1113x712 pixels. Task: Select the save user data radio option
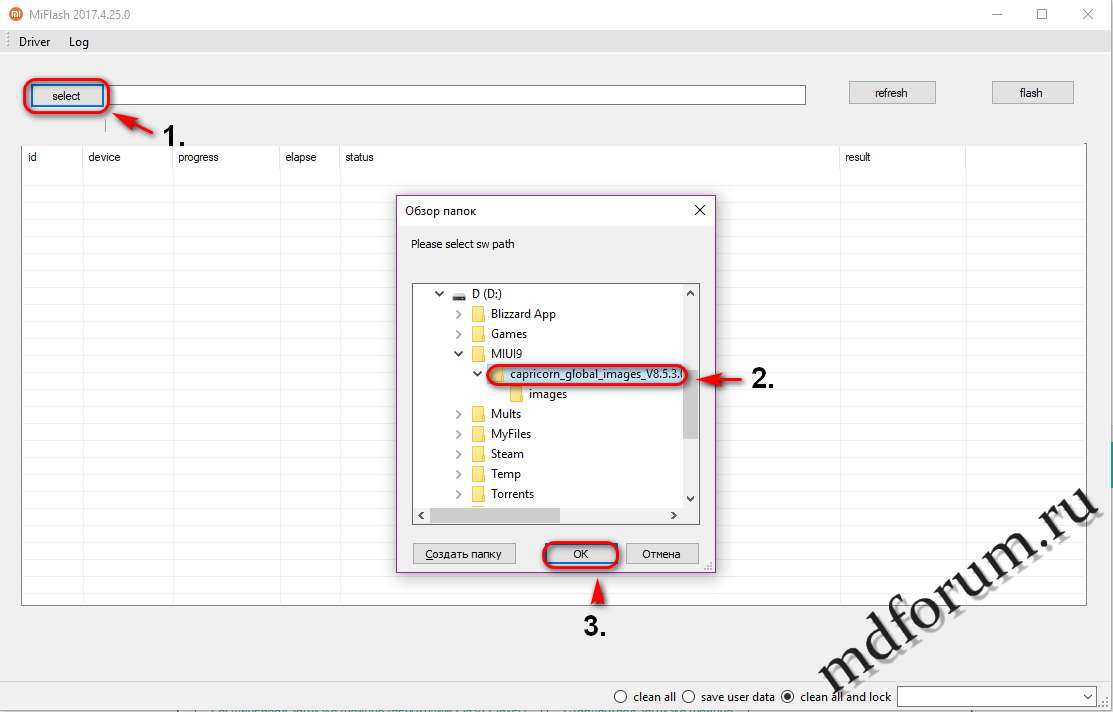click(x=688, y=696)
